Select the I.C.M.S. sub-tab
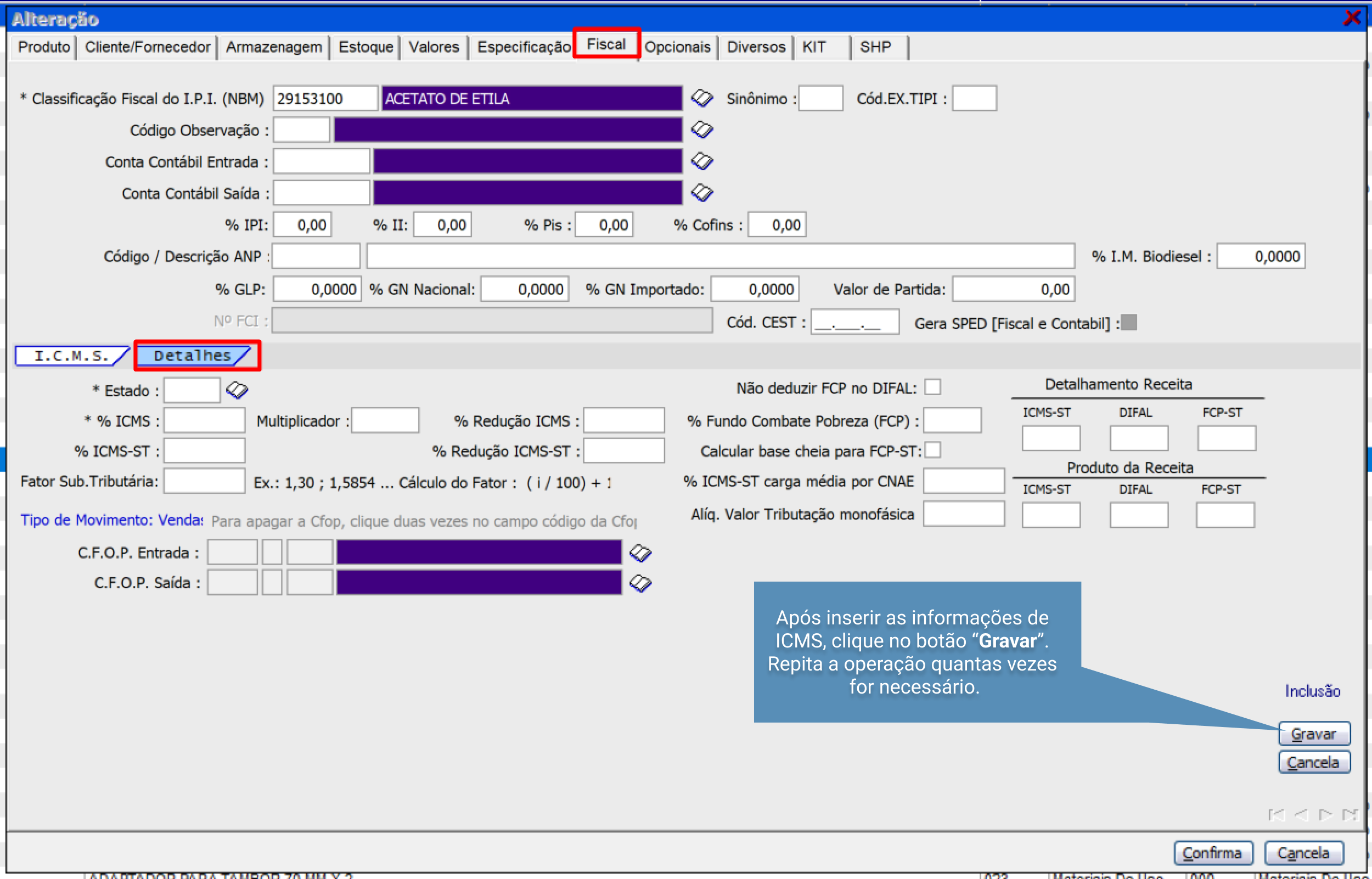This screenshot has width=1372, height=879. [x=71, y=356]
